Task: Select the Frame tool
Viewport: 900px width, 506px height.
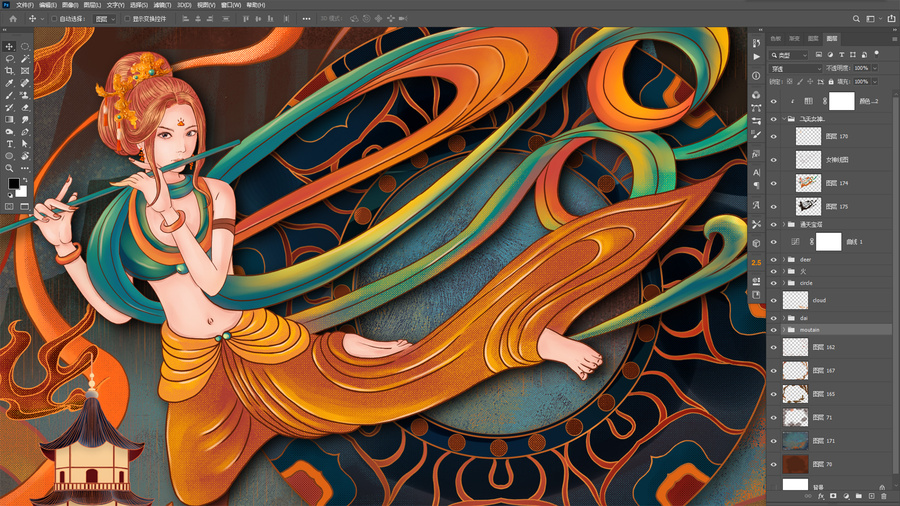Action: click(x=25, y=71)
